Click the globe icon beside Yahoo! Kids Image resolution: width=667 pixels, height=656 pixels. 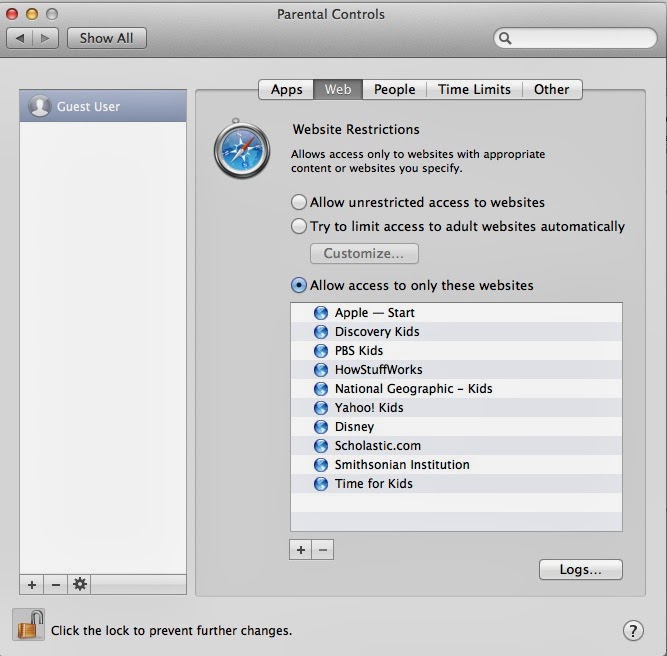point(321,408)
